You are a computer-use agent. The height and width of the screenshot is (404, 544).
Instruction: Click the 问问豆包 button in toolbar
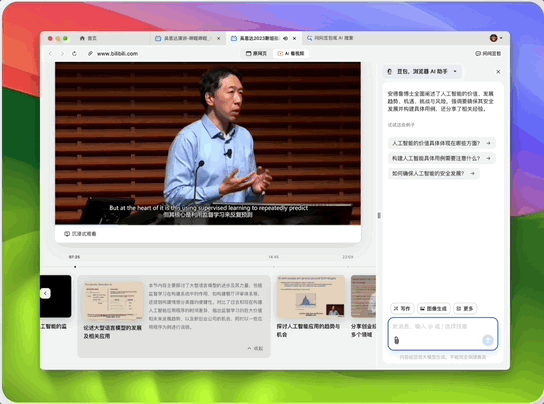coord(488,53)
